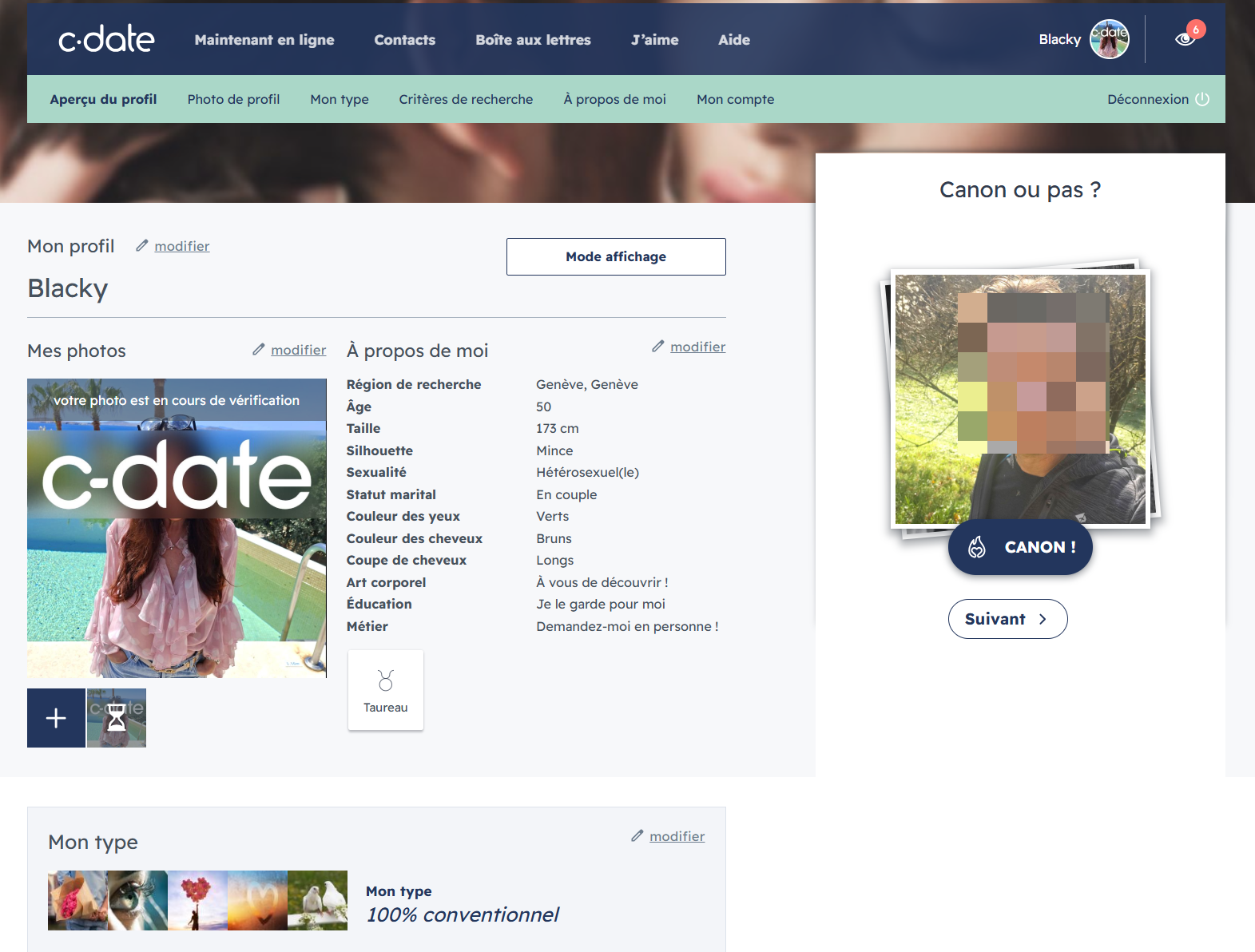1255x952 pixels.
Task: Click the 'Genève, Genève' region value
Action: coord(587,384)
